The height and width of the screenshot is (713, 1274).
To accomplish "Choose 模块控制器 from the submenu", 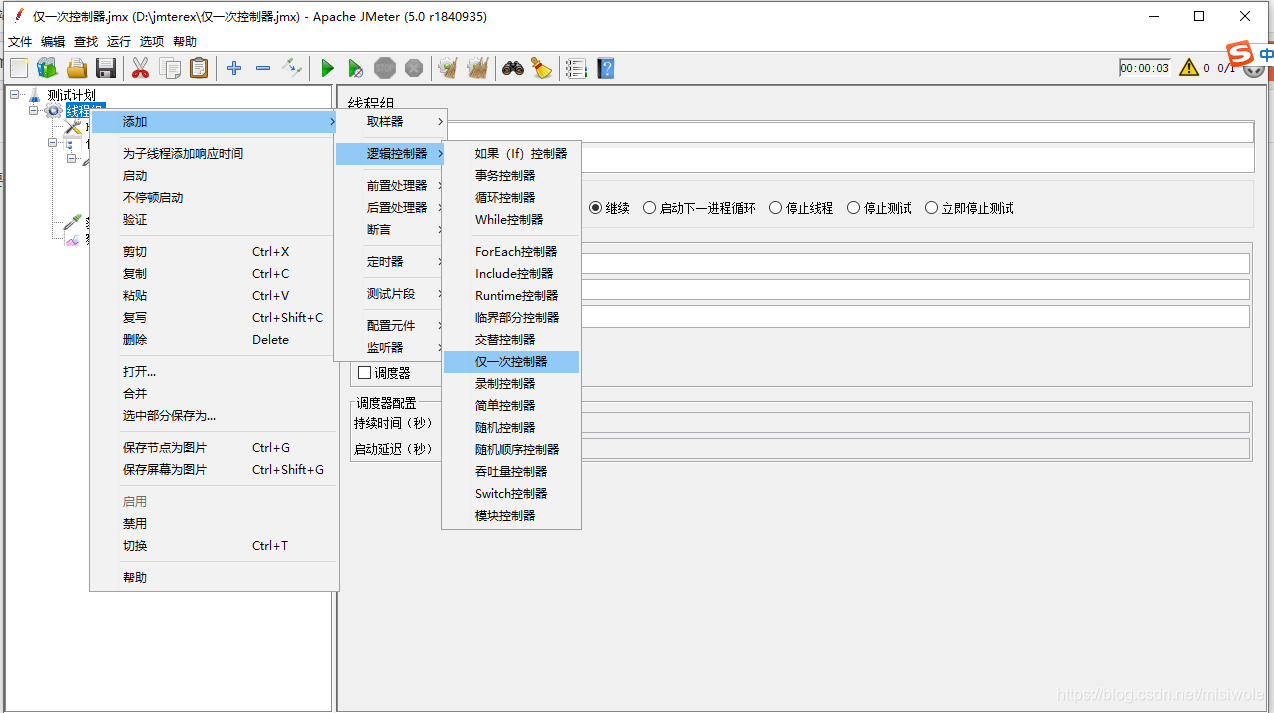I will pos(511,515).
